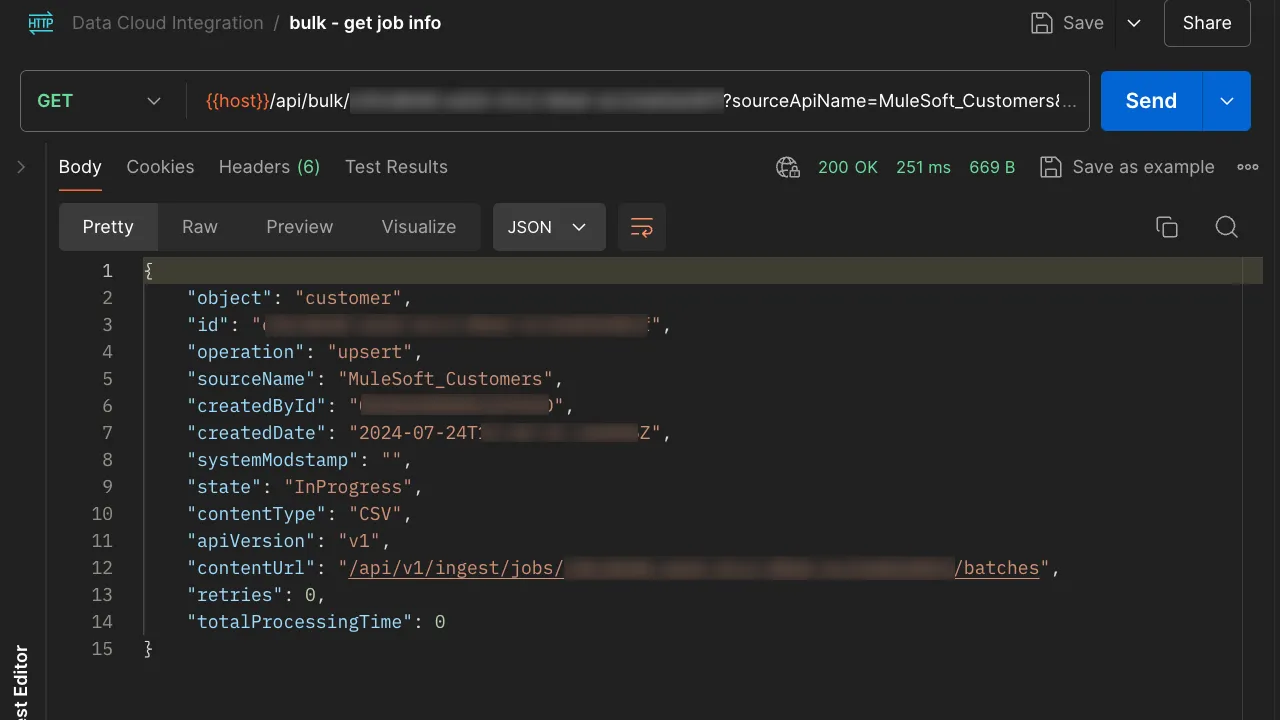This screenshot has height=720, width=1280.
Task: Click the request URL input field
Action: click(x=640, y=101)
